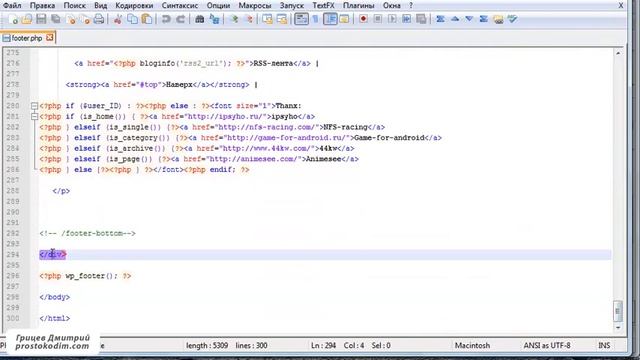Click the </html> tag on line 300
The height and width of the screenshot is (360, 640).
[x=55, y=318]
